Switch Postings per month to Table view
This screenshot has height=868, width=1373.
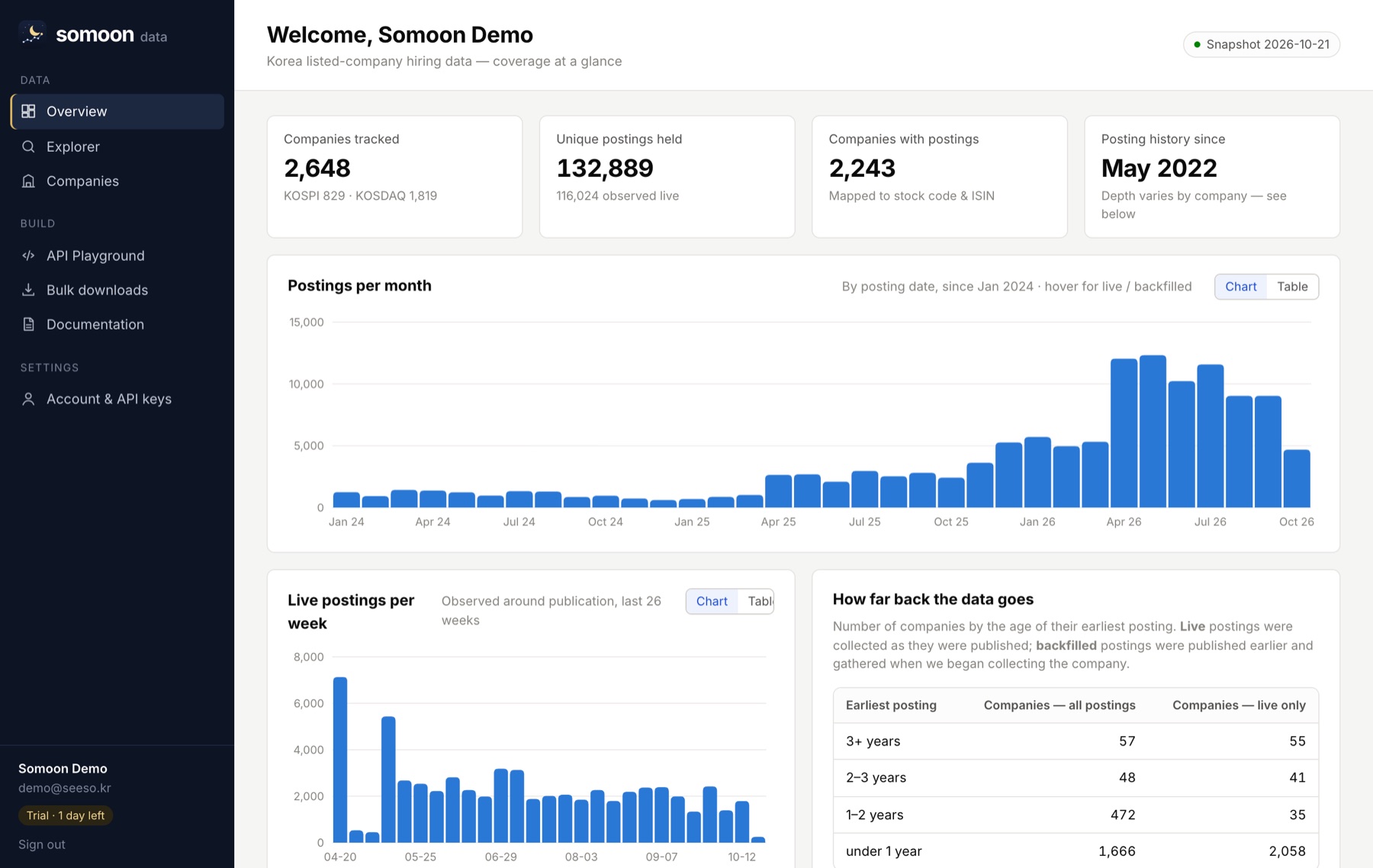pyautogui.click(x=1292, y=287)
